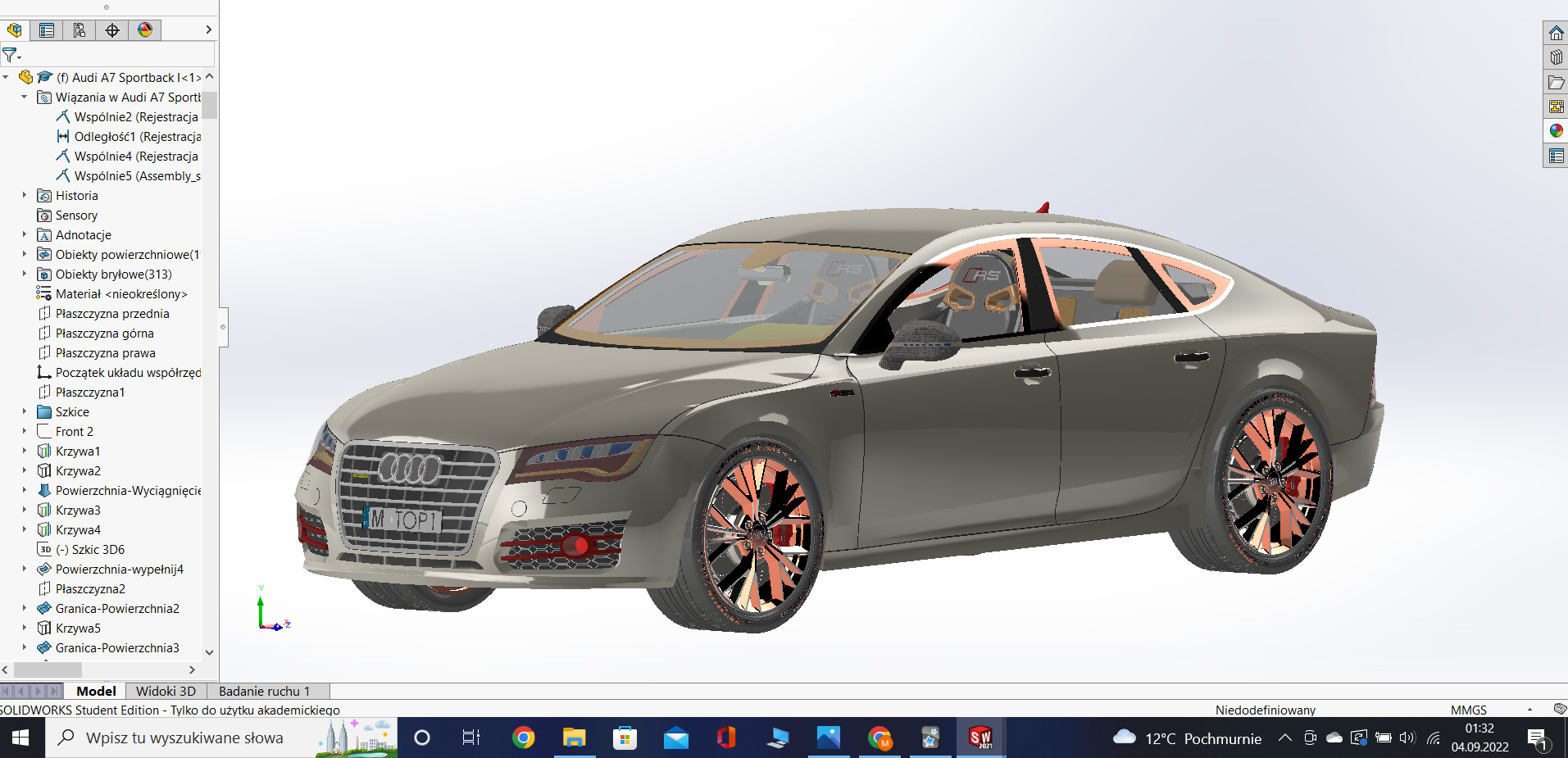Screen dimensions: 1568x758
Task: Click the Wi-Fi network tray icon
Action: click(1433, 738)
